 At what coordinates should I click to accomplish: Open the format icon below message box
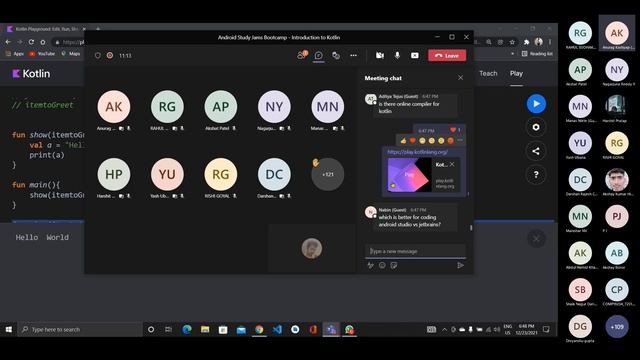click(x=370, y=265)
